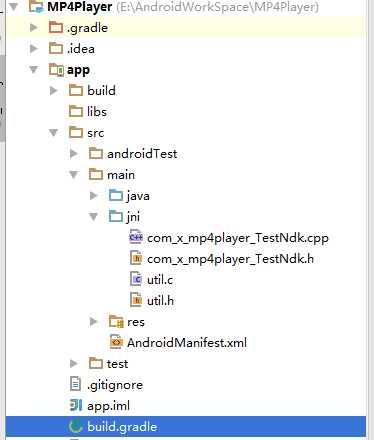Viewport: 374px width, 440px height.
Task: Collapse the app module arrow
Action: tap(34, 70)
